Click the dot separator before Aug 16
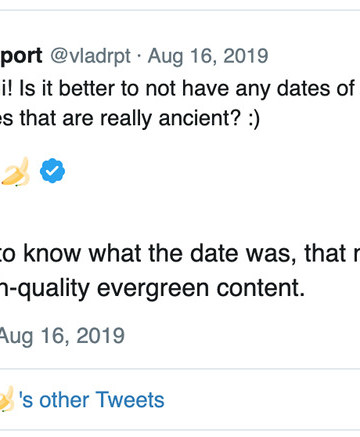 [139, 57]
